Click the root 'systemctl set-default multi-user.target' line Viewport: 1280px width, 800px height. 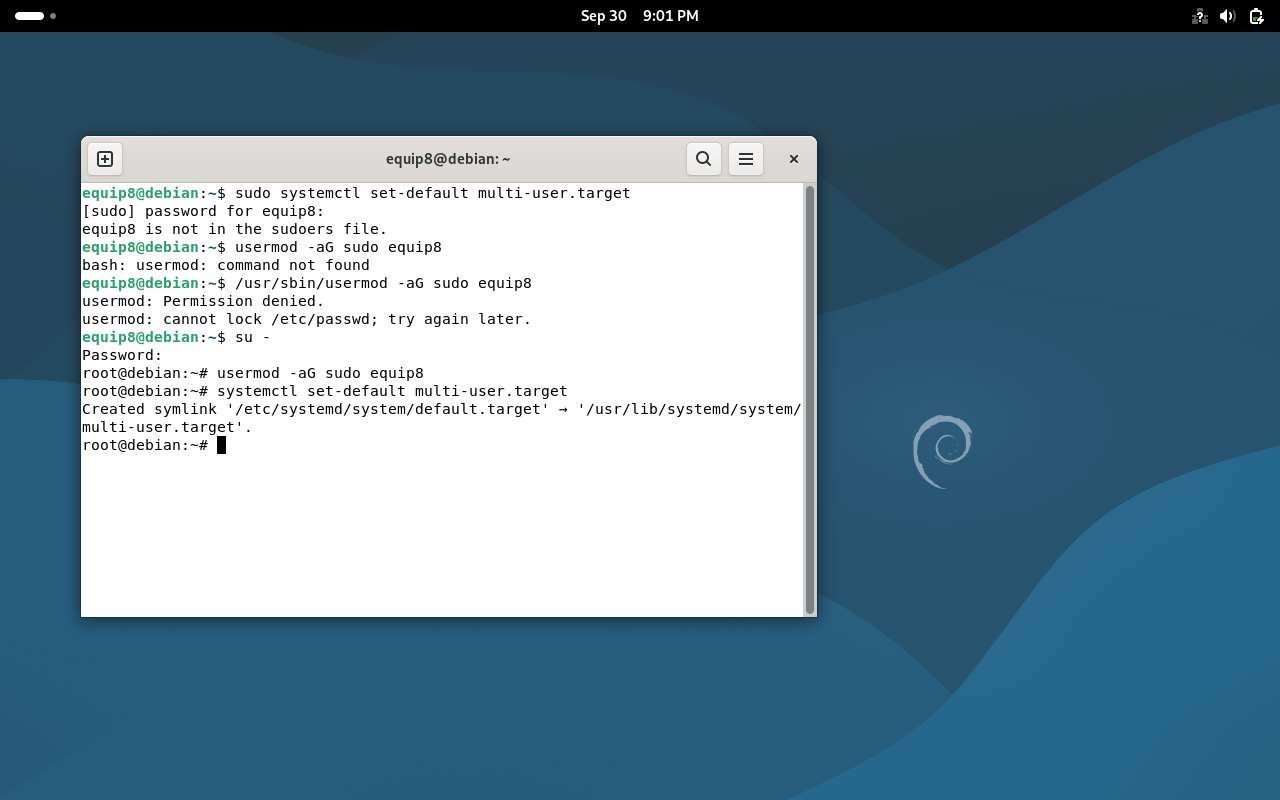pos(325,391)
